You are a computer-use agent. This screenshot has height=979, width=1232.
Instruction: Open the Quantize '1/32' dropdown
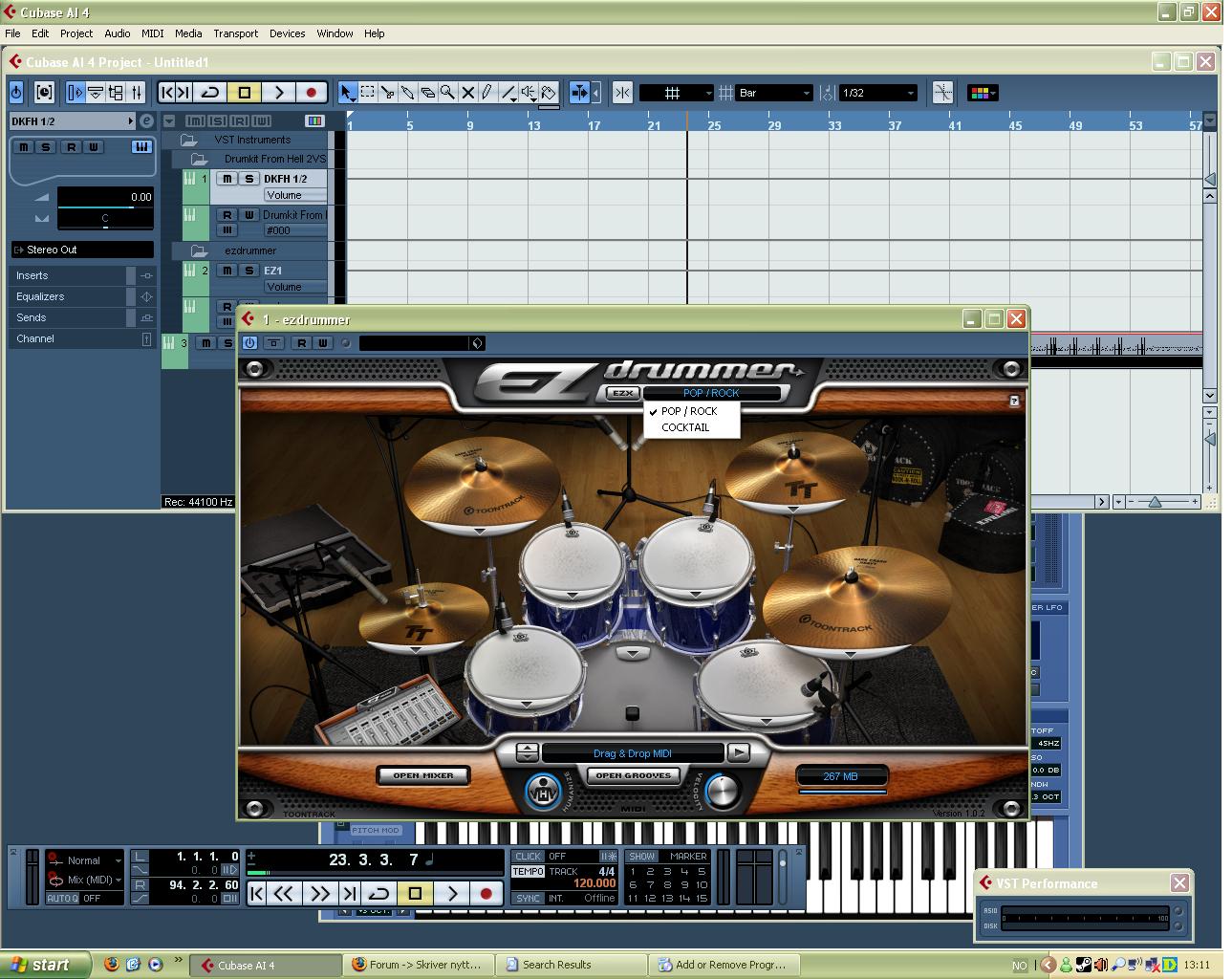pyautogui.click(x=876, y=93)
